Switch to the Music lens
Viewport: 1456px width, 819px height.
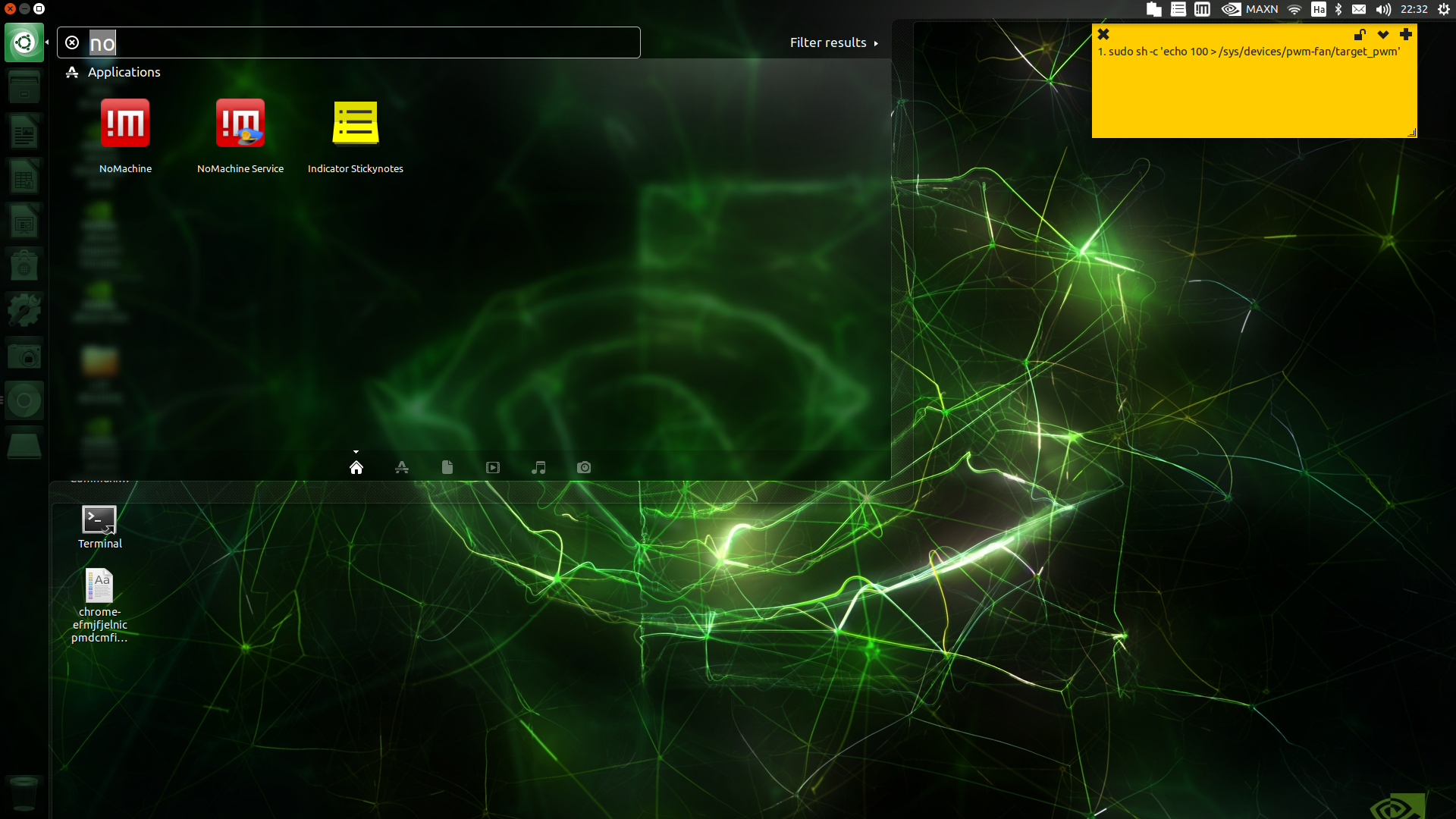[538, 467]
